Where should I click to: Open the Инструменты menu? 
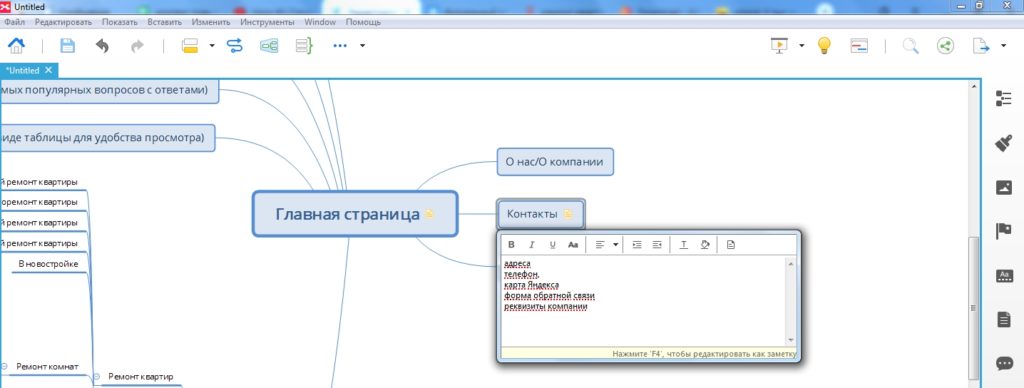click(267, 22)
